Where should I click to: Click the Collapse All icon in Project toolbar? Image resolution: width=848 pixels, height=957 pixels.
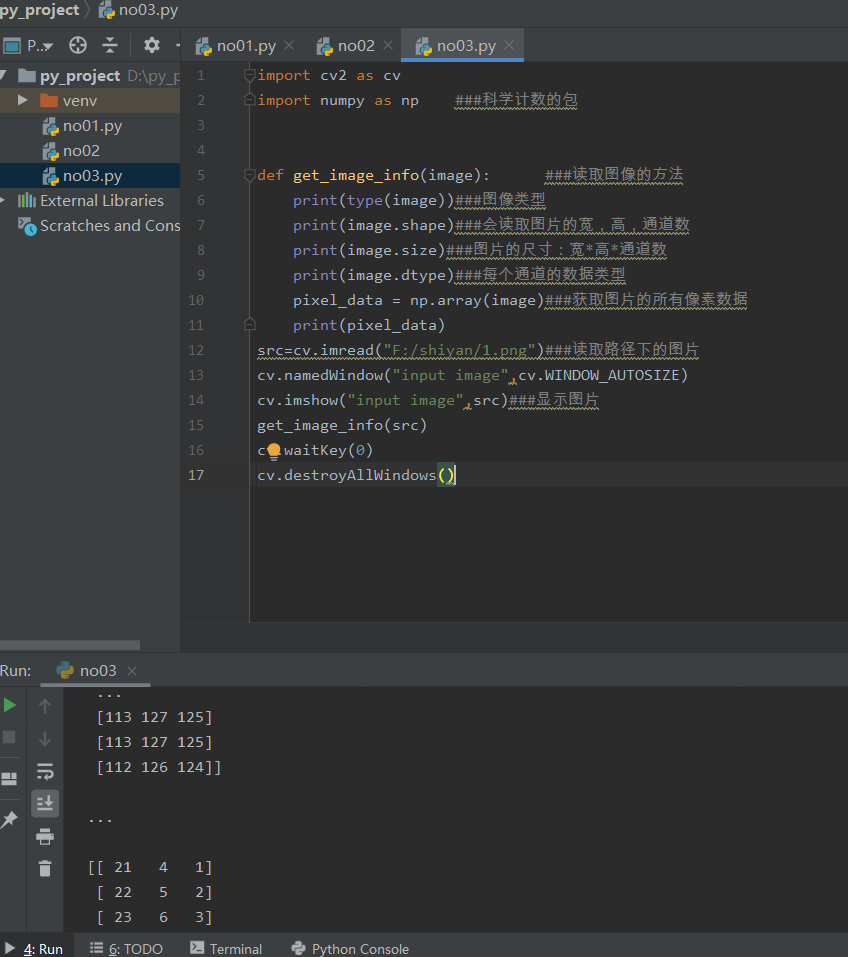click(x=110, y=45)
